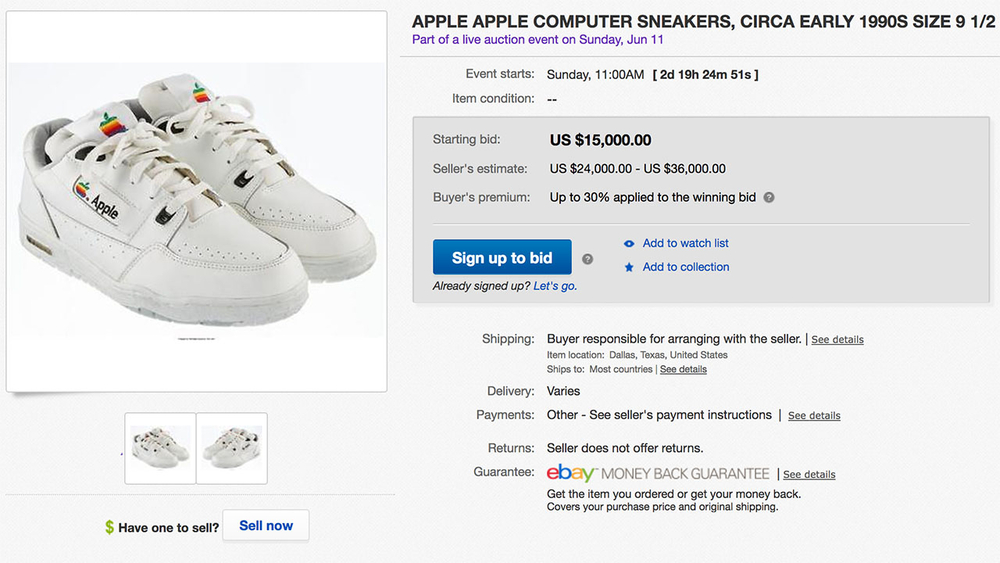Open See details for Shipping responsibility
Viewport: 1000px width, 563px height.
coord(837,340)
